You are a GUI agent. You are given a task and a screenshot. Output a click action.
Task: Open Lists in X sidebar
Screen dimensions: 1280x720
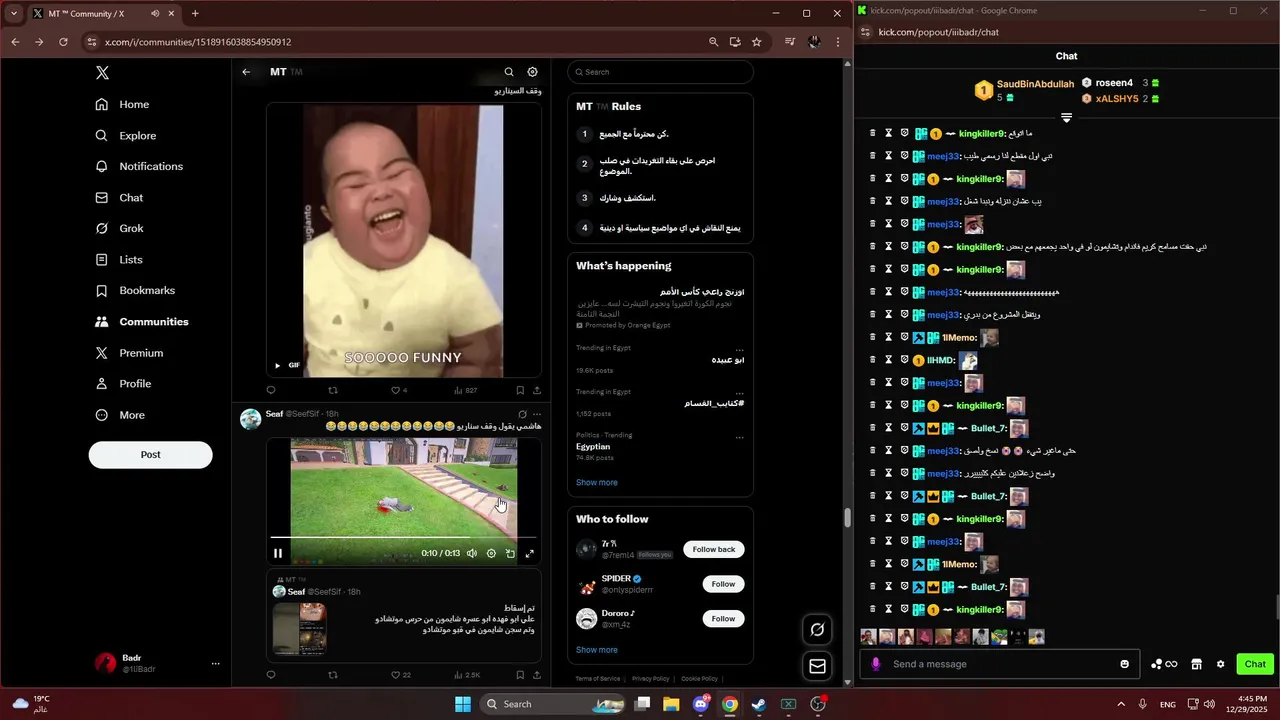coord(118,260)
